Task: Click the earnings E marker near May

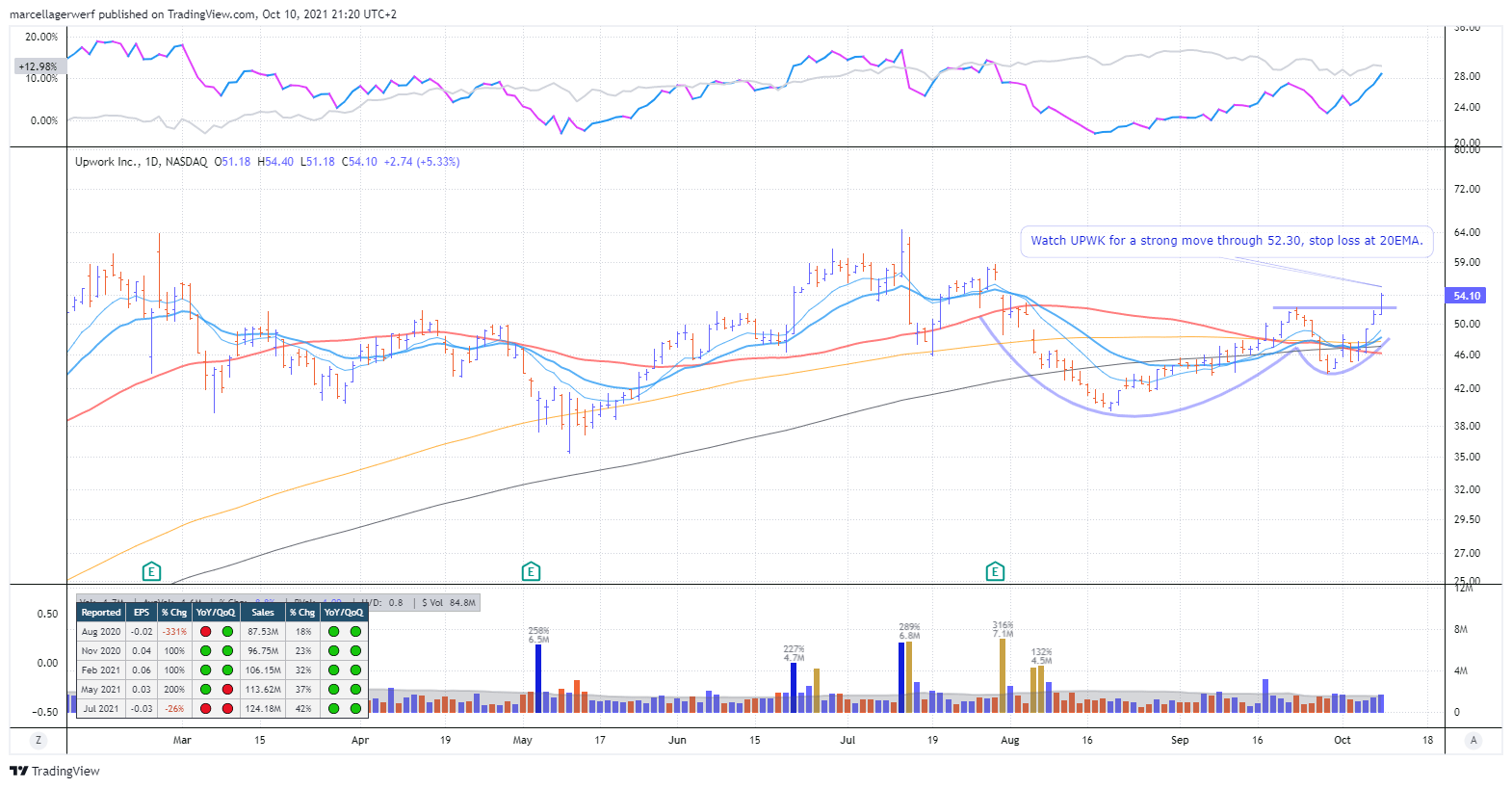Action: (x=531, y=572)
